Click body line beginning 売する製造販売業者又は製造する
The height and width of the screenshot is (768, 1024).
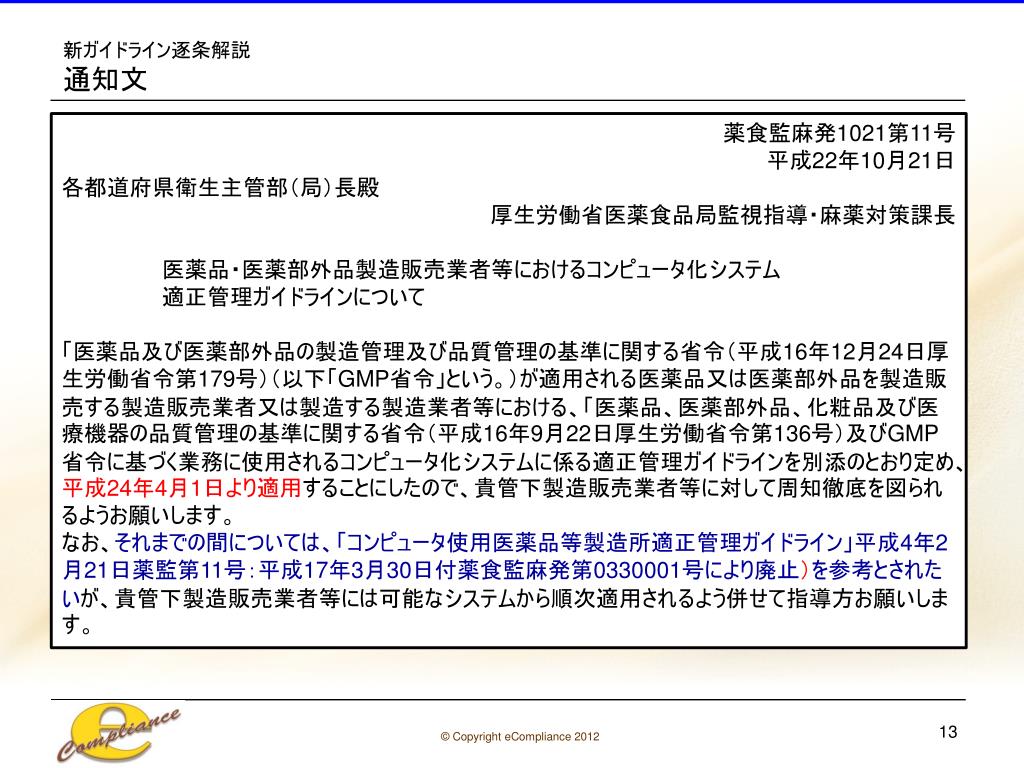tap(500, 407)
